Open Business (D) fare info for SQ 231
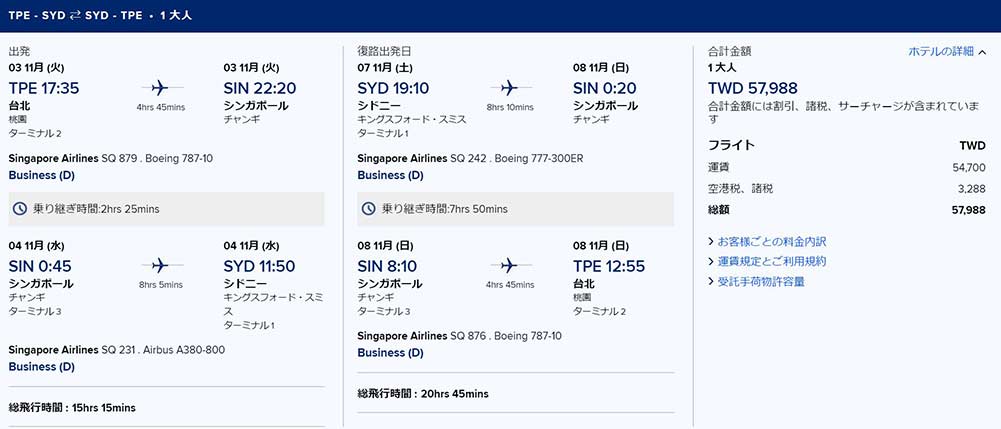Screen dimensions: 1001x429 pos(41,367)
